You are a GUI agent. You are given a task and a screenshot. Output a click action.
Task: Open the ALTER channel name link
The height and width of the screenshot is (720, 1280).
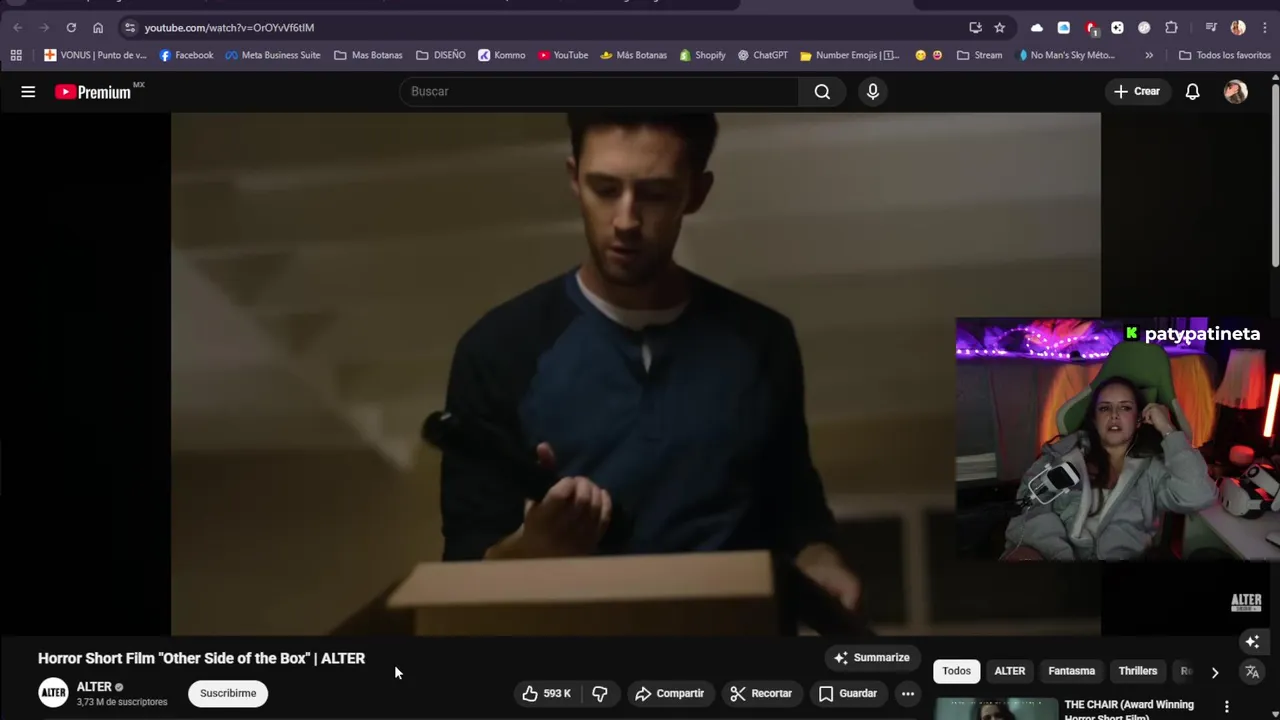pyautogui.click(x=94, y=687)
